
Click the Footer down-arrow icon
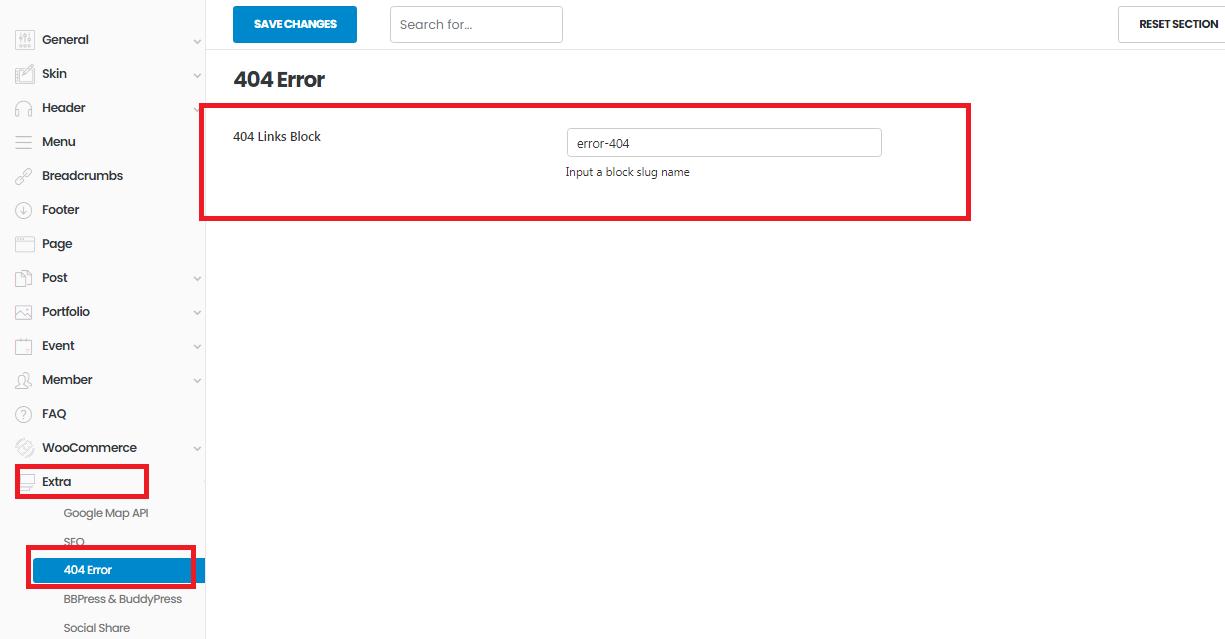[24, 210]
